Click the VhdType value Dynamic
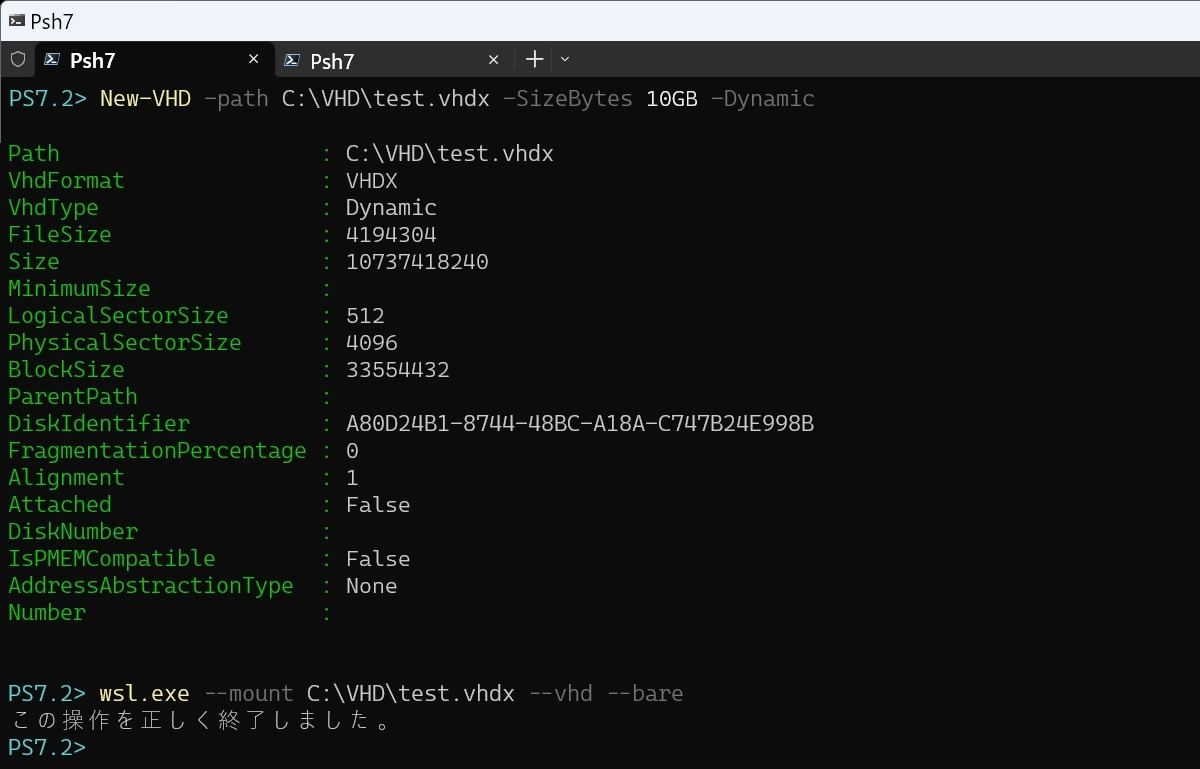The width and height of the screenshot is (1200, 769). tap(391, 207)
